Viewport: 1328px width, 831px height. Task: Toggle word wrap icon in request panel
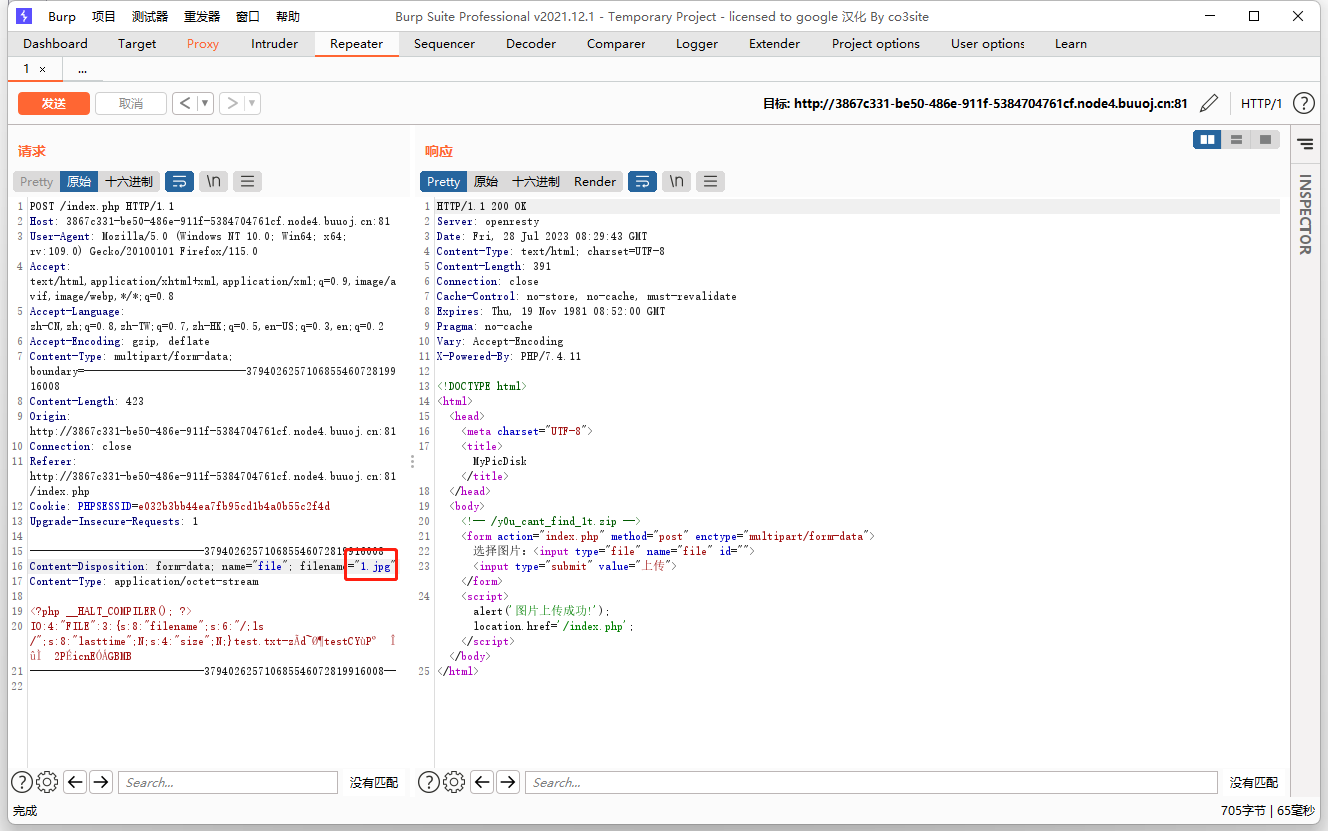179,181
